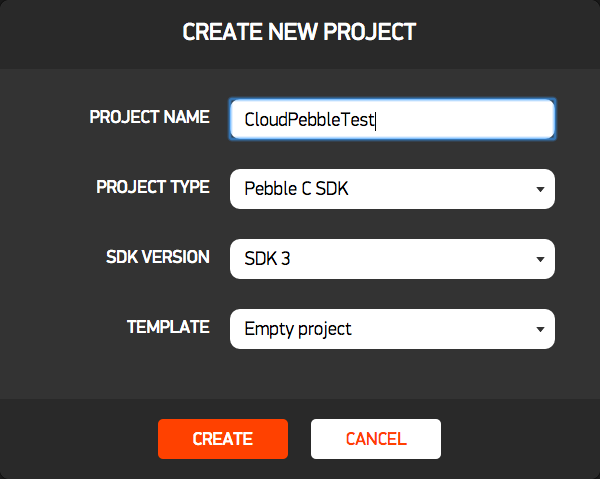Place cursor at end of project name

pyautogui.click(x=376, y=120)
